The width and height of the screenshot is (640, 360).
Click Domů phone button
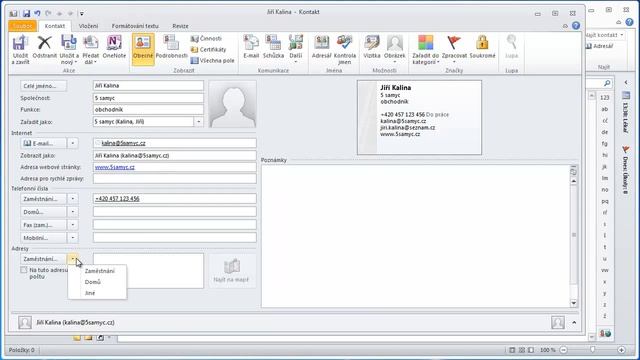pos(43,212)
